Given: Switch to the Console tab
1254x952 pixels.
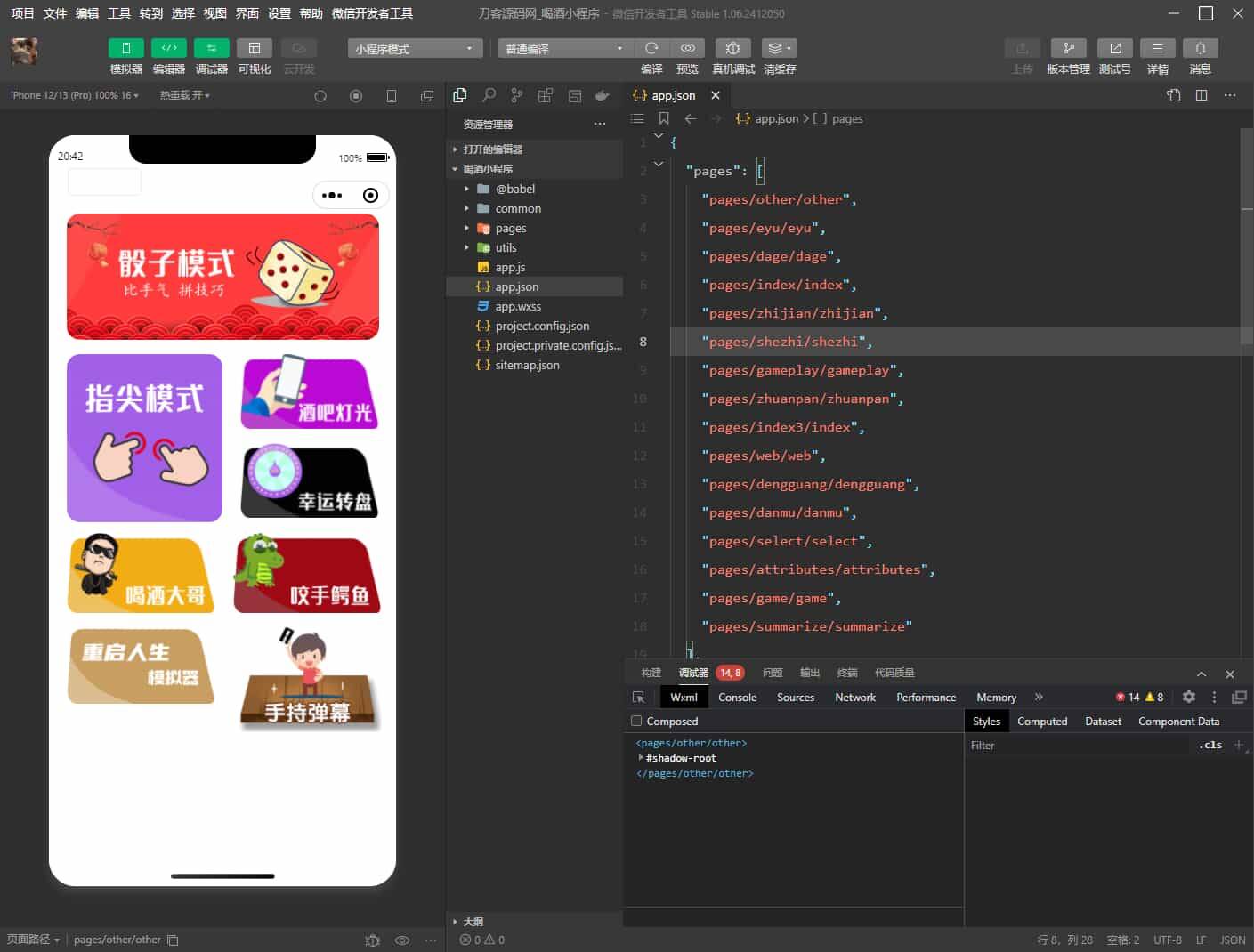Looking at the screenshot, I should tap(737, 698).
